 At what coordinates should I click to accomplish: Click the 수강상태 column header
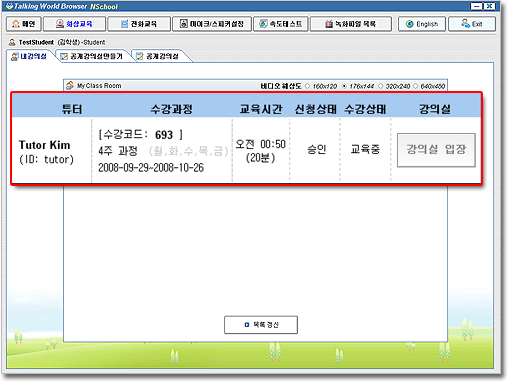pyautogui.click(x=365, y=109)
